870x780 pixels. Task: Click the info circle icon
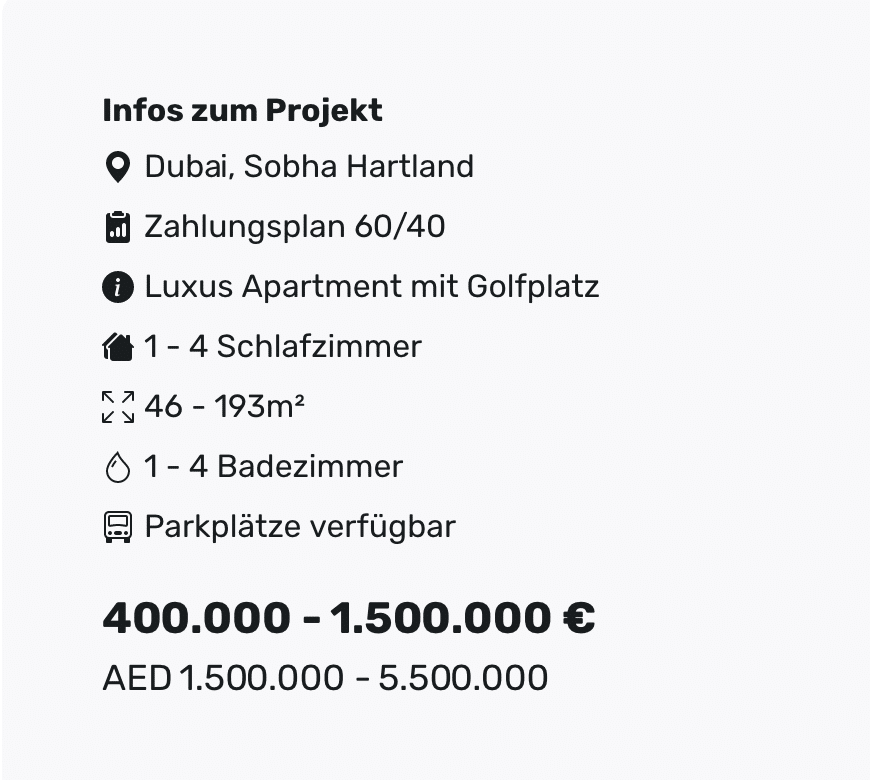click(x=118, y=287)
